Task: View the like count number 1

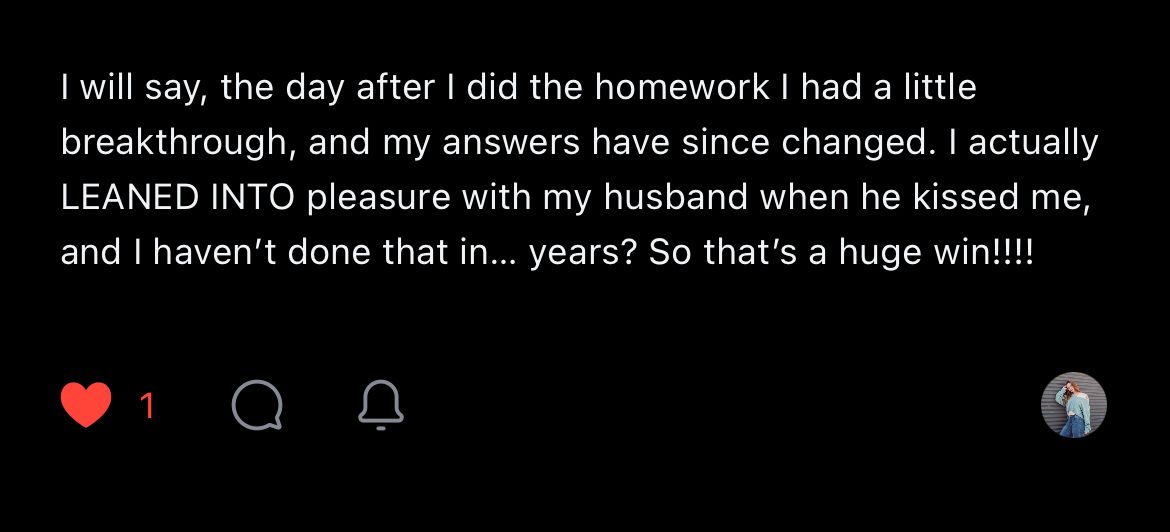Action: pos(147,406)
